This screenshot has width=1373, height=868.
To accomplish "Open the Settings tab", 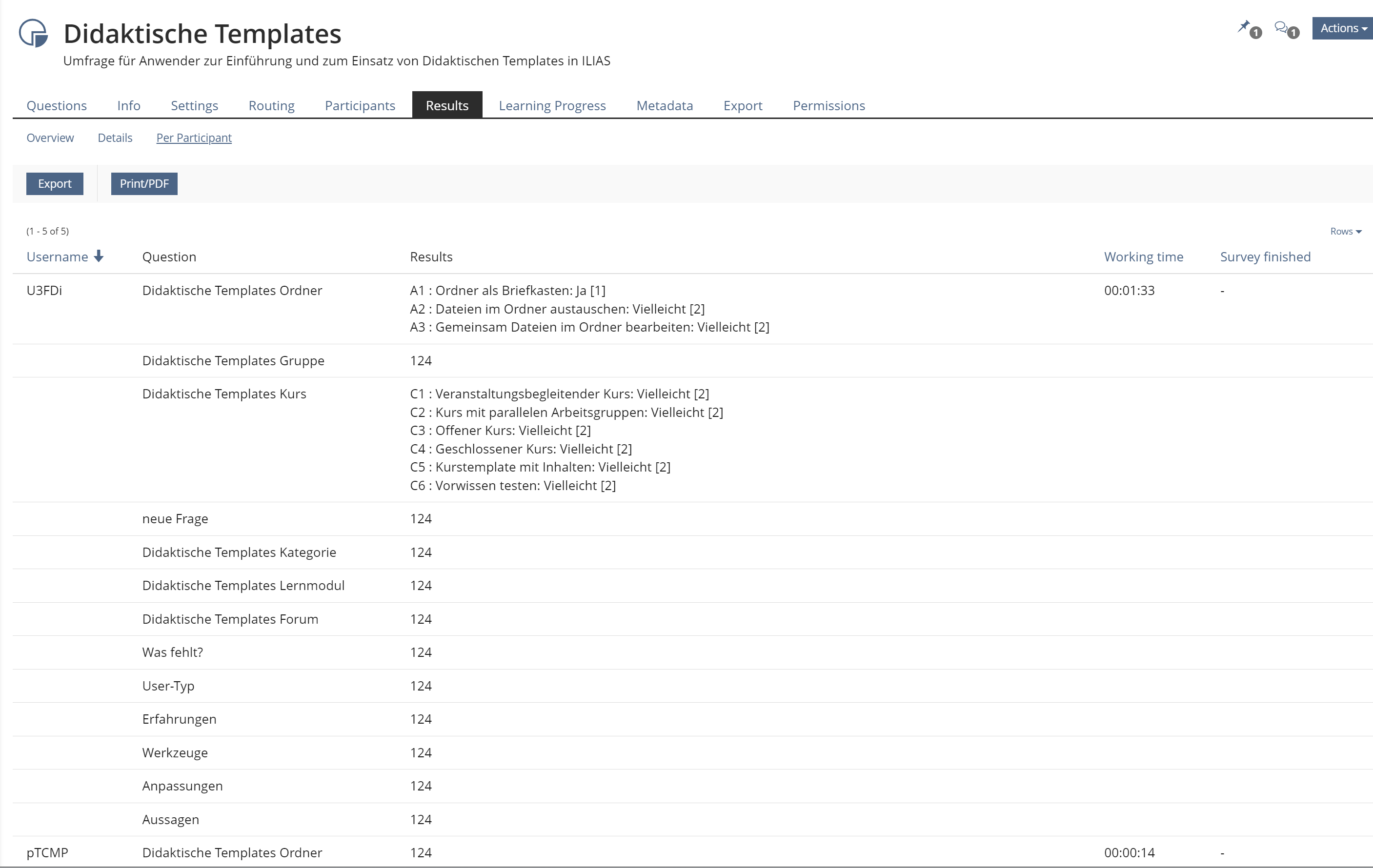I will [x=194, y=105].
